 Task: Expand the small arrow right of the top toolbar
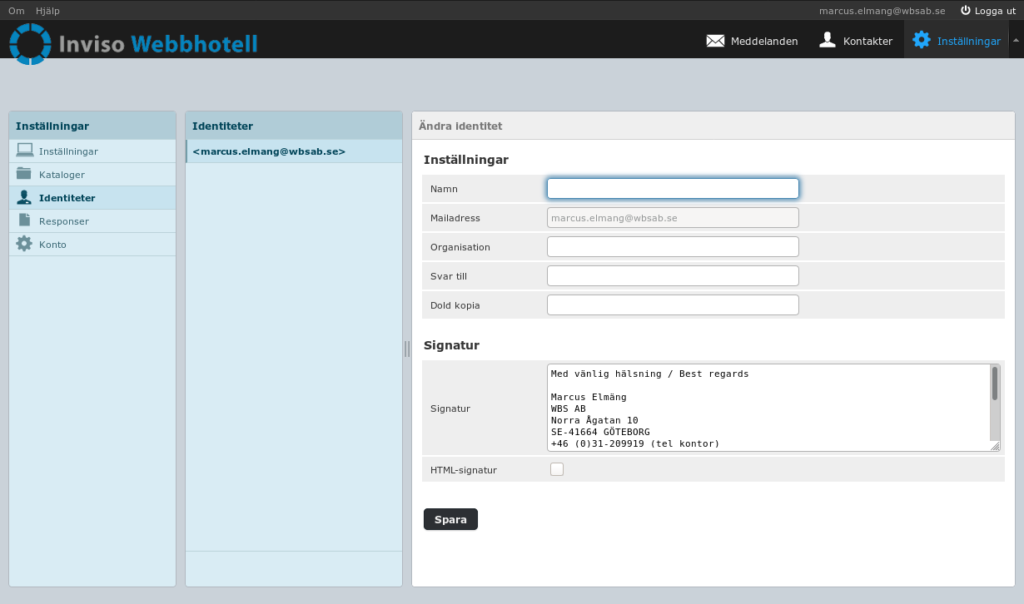[x=1016, y=41]
